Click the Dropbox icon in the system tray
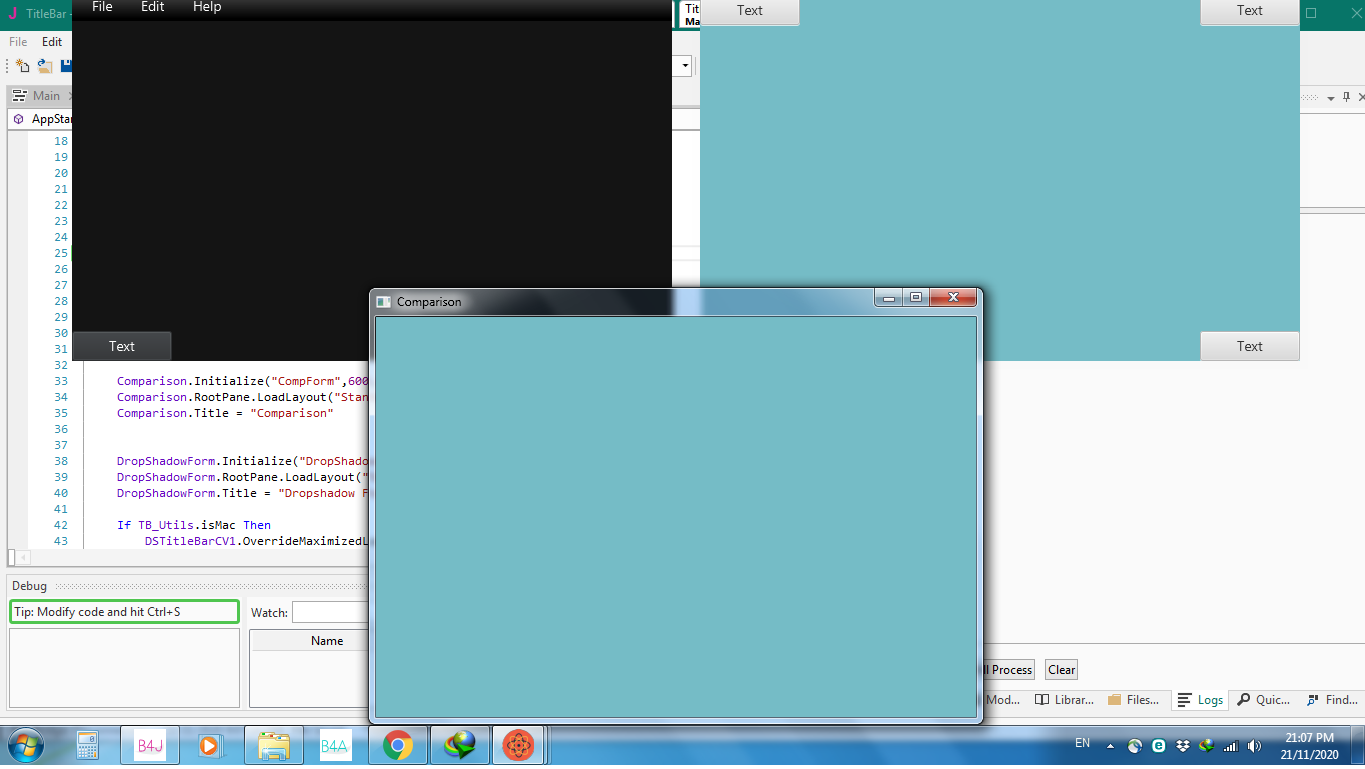The height and width of the screenshot is (769, 1365). coord(1183,746)
